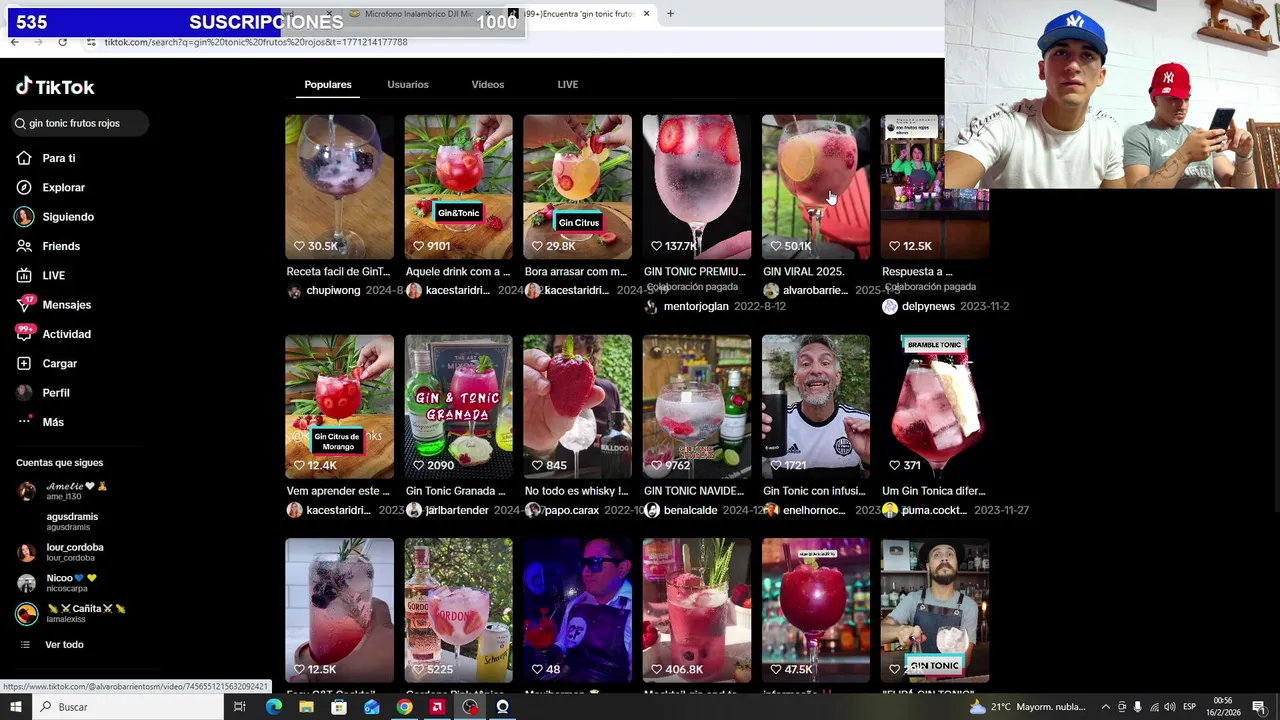The width and height of the screenshot is (1280, 720).
Task: Open followed account nicoscarpa
Action: point(70,583)
